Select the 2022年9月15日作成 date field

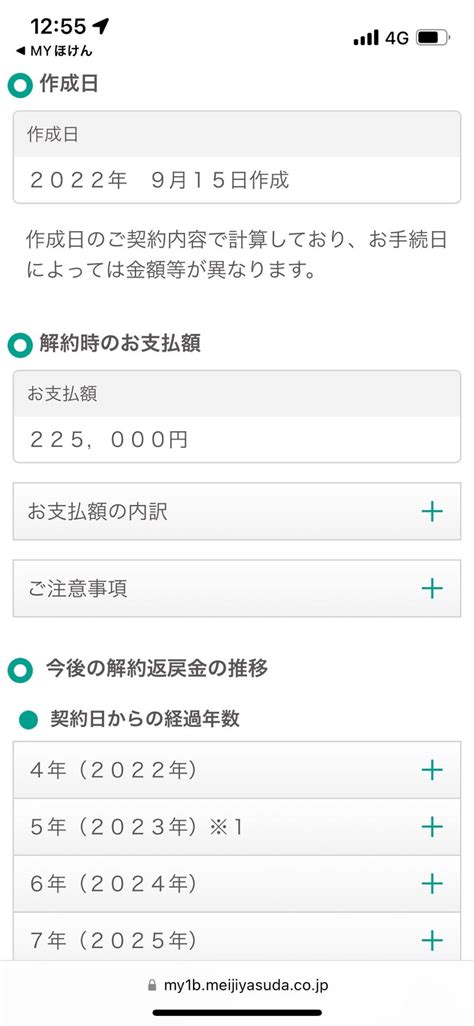click(236, 180)
